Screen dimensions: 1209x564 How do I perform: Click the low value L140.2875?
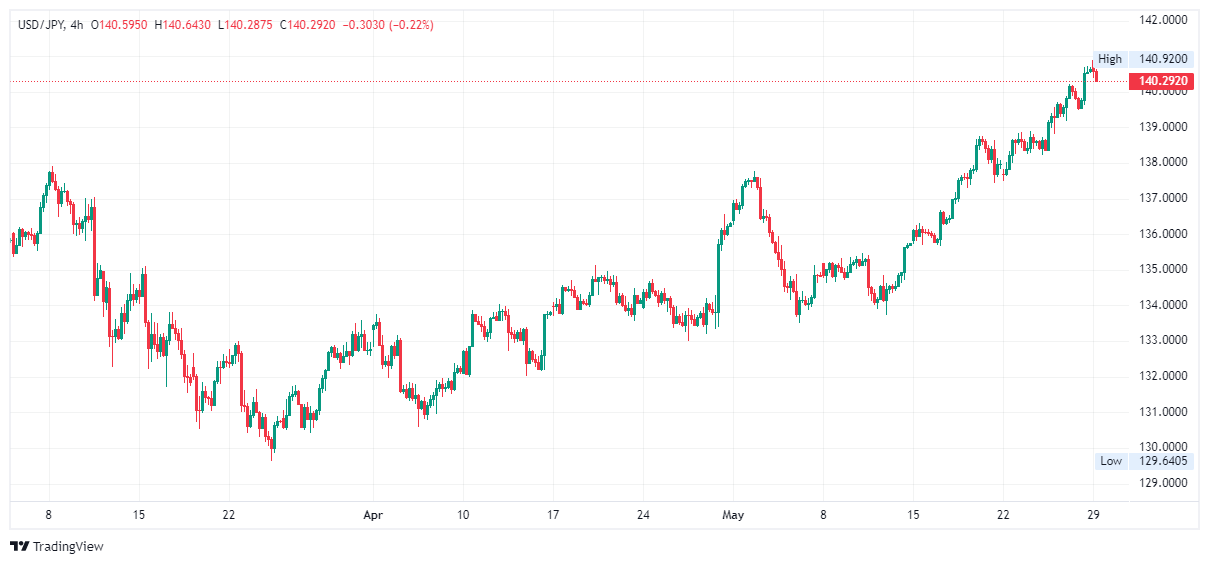(x=245, y=24)
